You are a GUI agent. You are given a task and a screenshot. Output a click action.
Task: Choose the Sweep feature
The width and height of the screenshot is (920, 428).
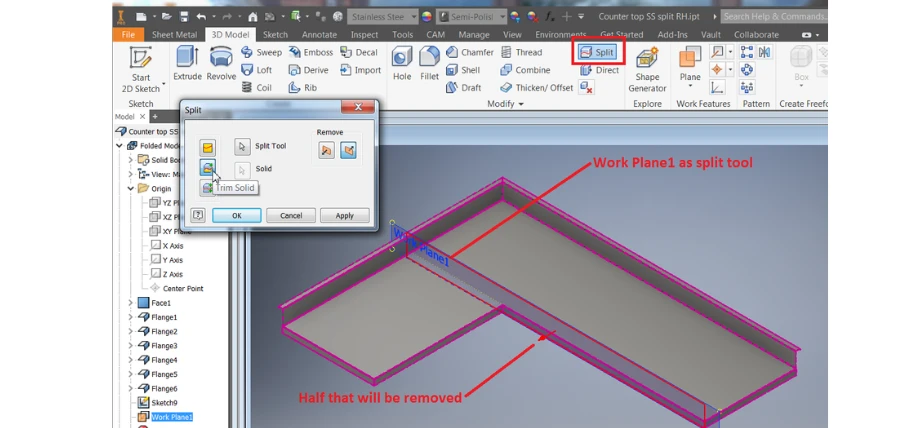[262, 52]
